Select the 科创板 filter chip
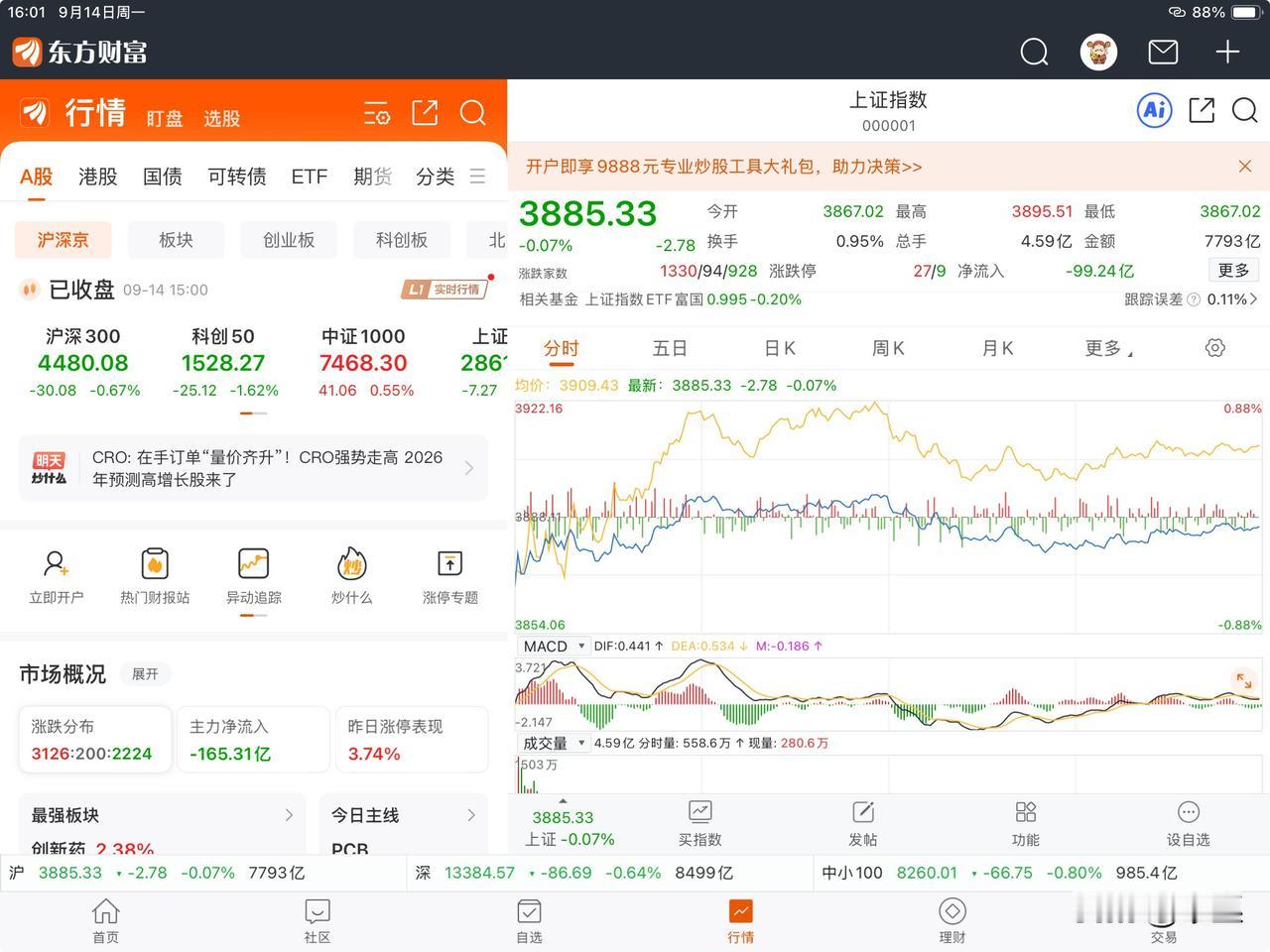Image resolution: width=1270 pixels, height=952 pixels. click(x=402, y=240)
